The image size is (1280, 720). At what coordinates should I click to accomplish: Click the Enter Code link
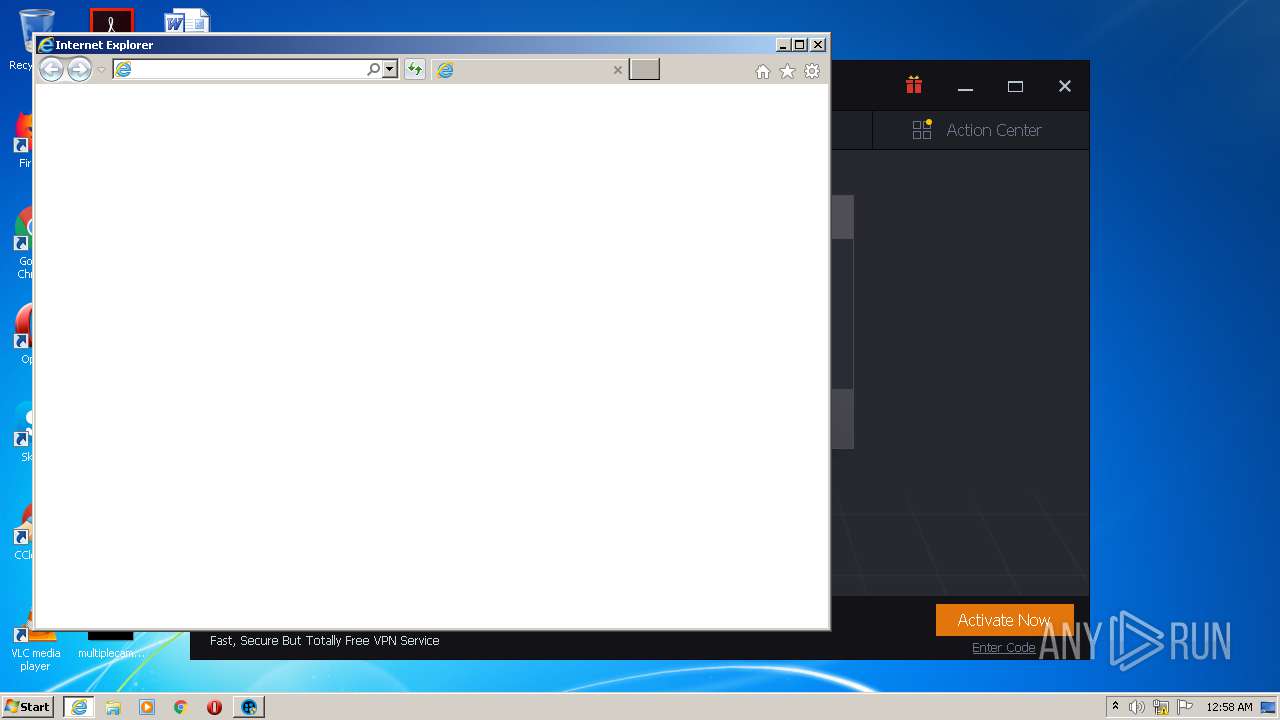coord(1003,648)
